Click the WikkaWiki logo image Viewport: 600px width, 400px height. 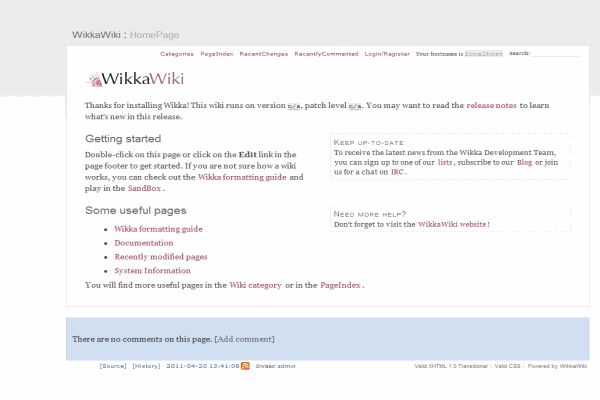click(135, 79)
